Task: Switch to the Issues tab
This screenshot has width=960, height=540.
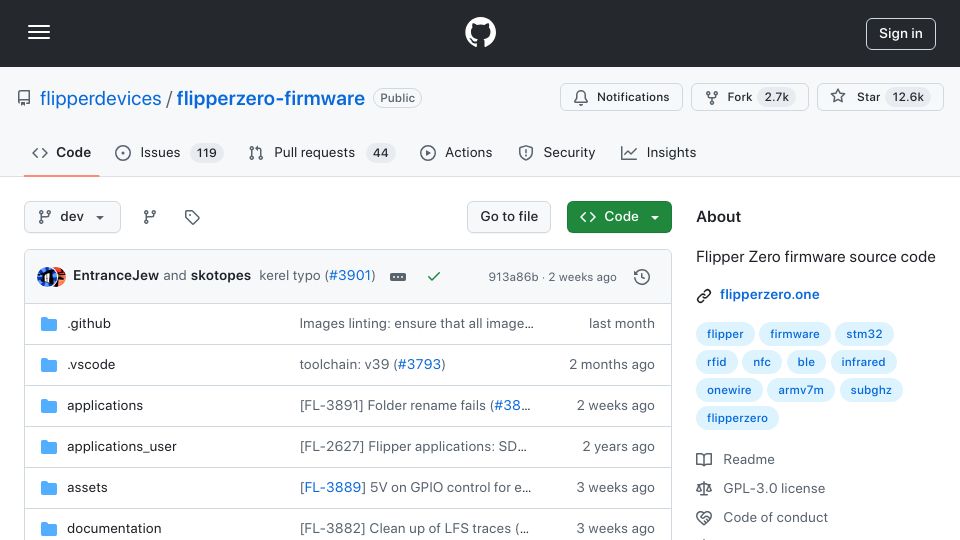Action: coord(169,152)
